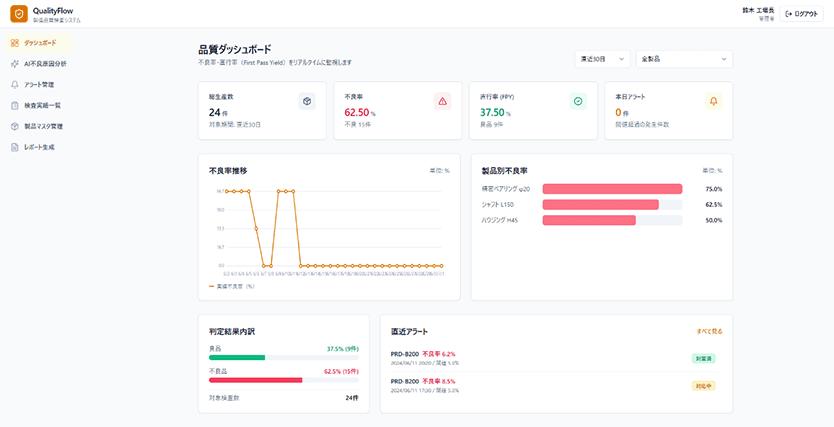
Task: Click the 製品マスタ管理 cube icon in sidebar
Action: point(14,127)
